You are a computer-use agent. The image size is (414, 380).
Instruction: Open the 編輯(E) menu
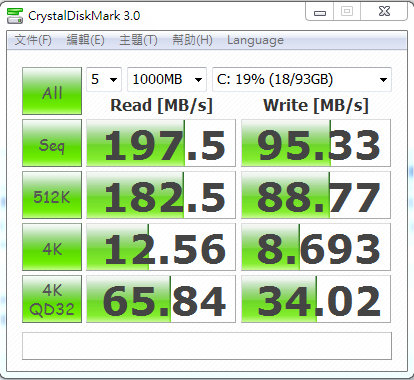[85, 40]
